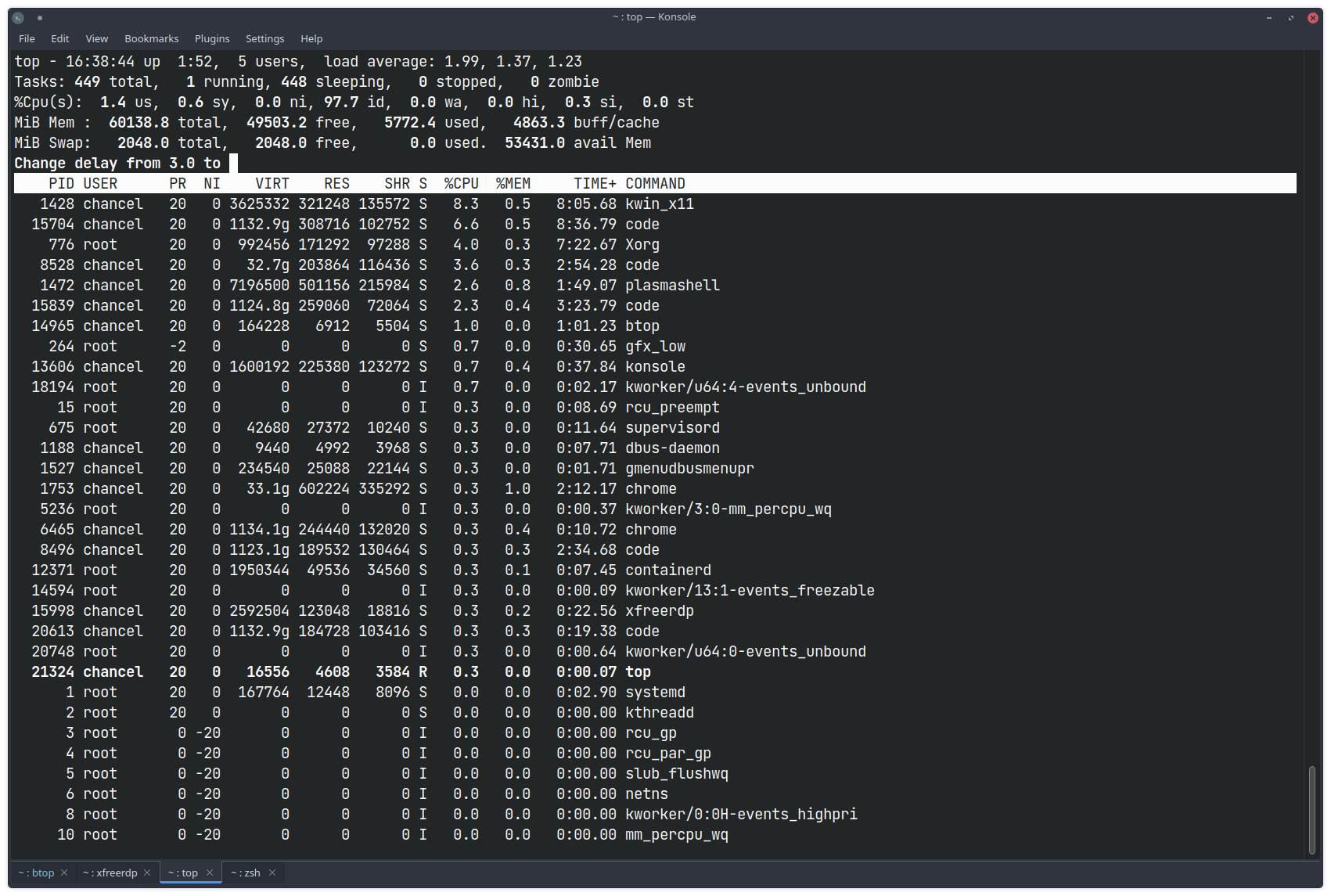Expand the View menu
1331x896 pixels.
pyautogui.click(x=97, y=38)
